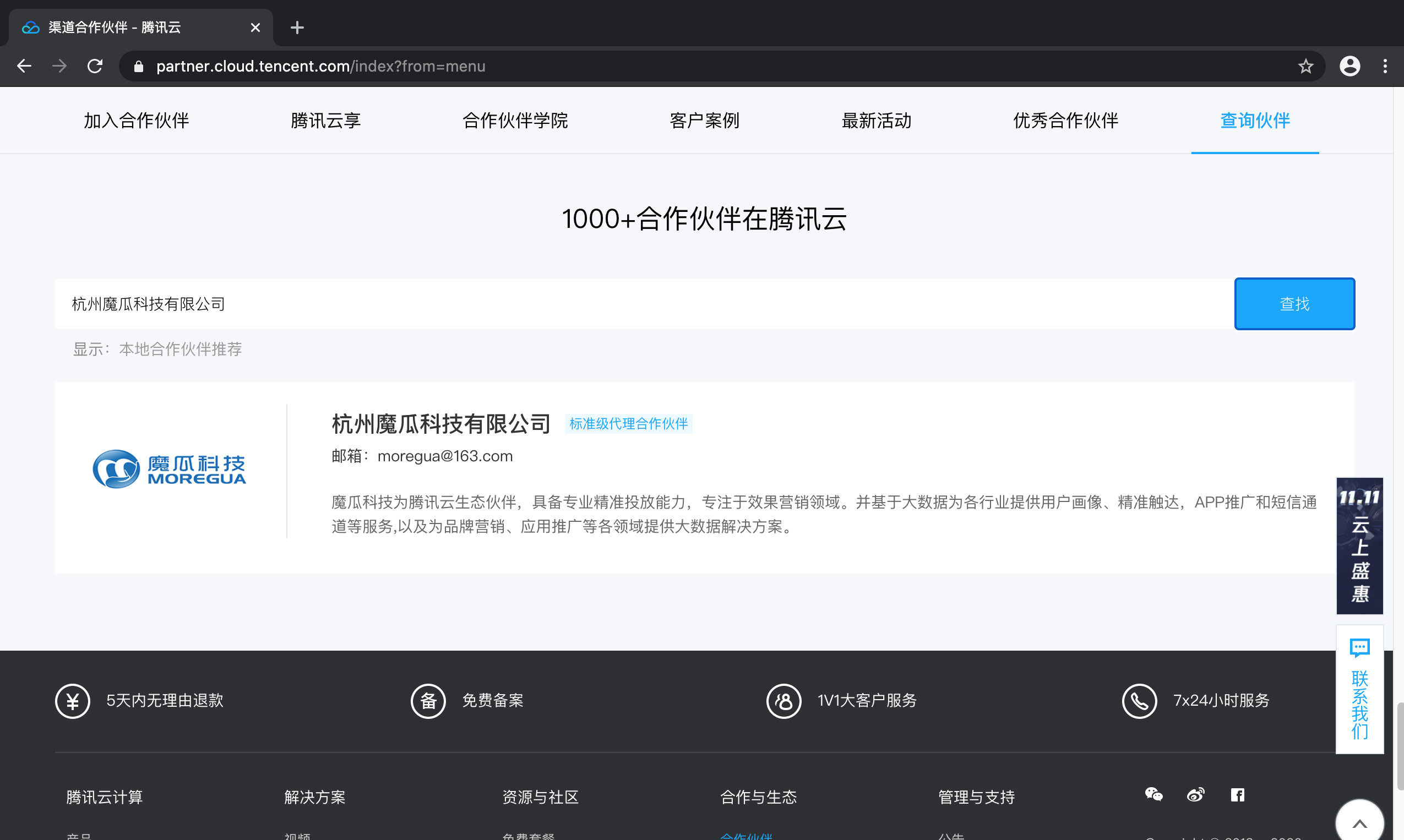This screenshot has width=1404, height=840.
Task: Open the 客户案例 navigation item
Action: [705, 121]
